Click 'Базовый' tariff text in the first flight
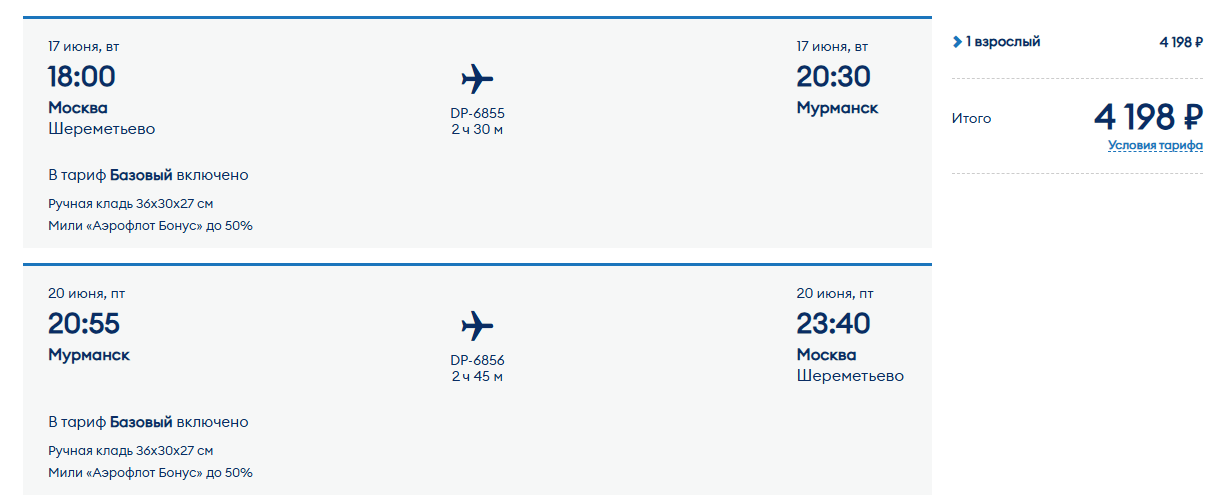 (141, 175)
